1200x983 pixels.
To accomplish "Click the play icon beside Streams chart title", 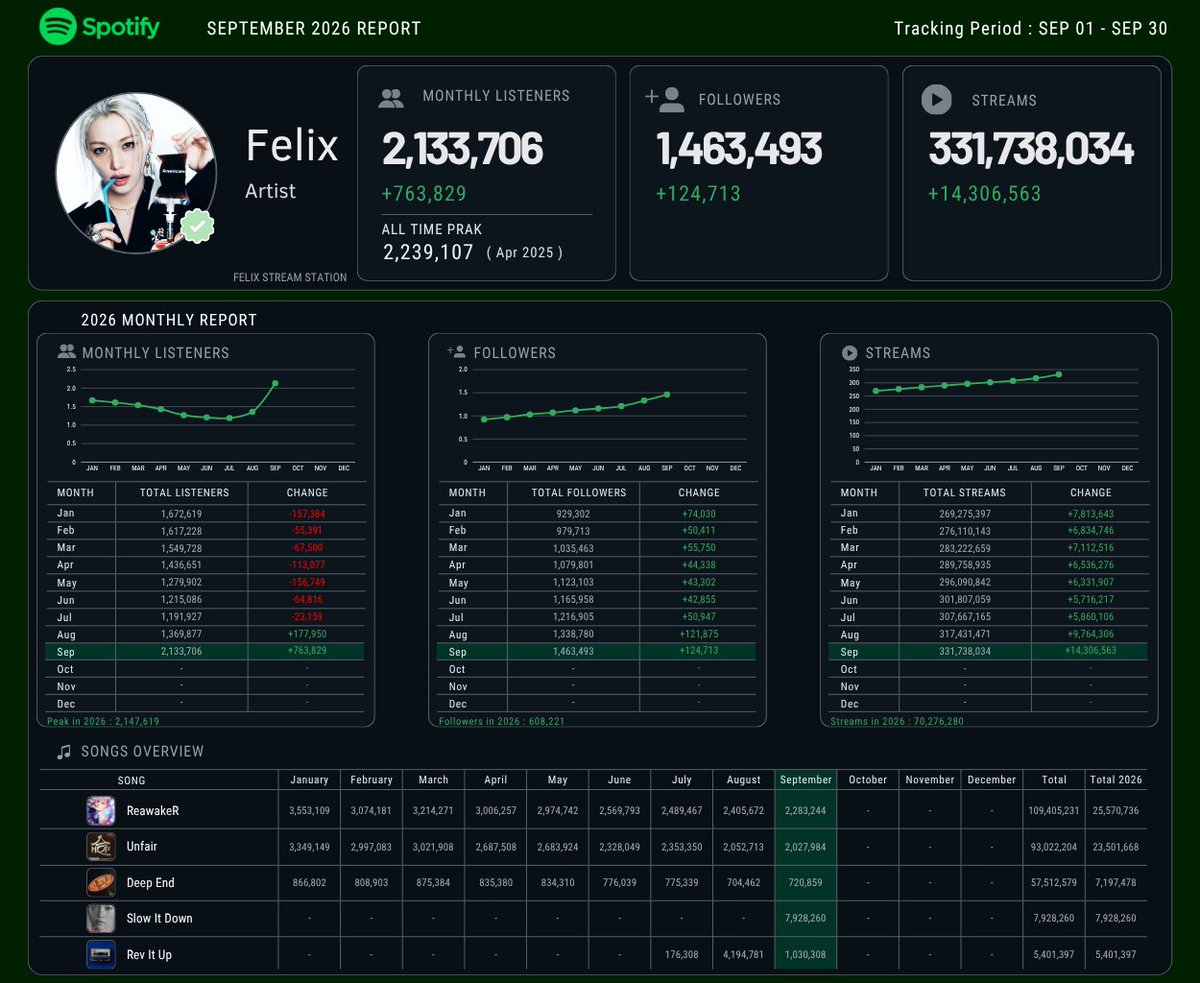I will pos(850,353).
